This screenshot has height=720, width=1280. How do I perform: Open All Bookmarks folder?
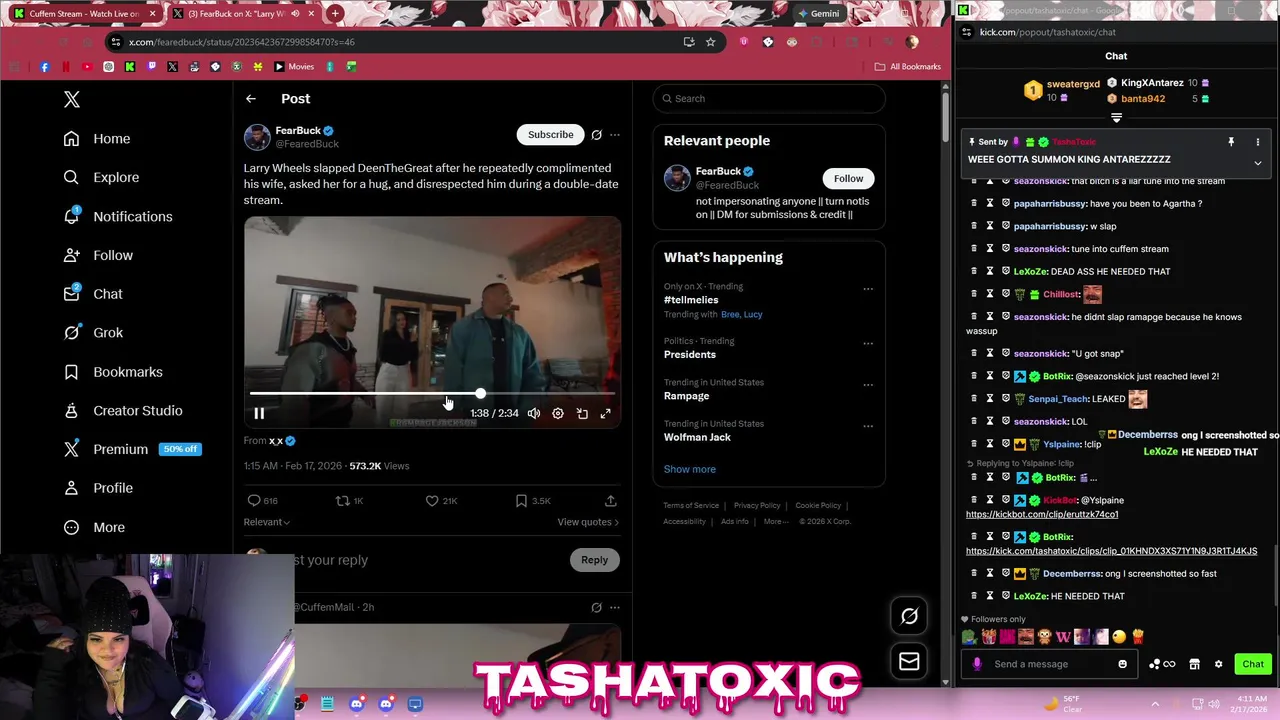click(908, 67)
